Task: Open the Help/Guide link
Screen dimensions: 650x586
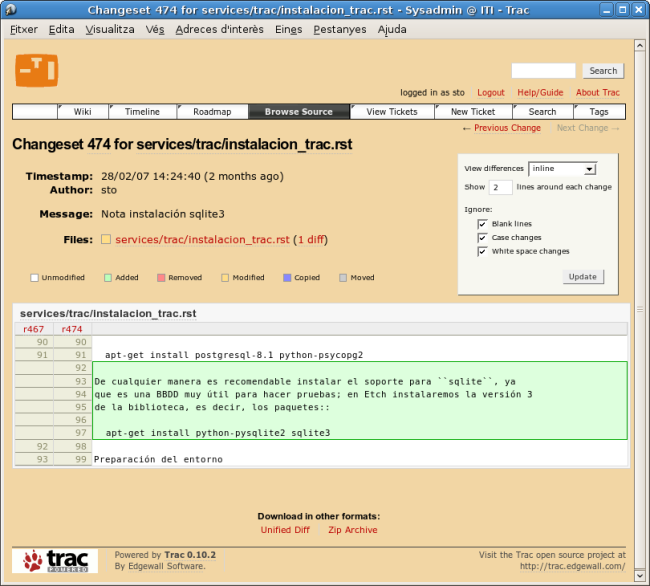Action: coord(540,92)
